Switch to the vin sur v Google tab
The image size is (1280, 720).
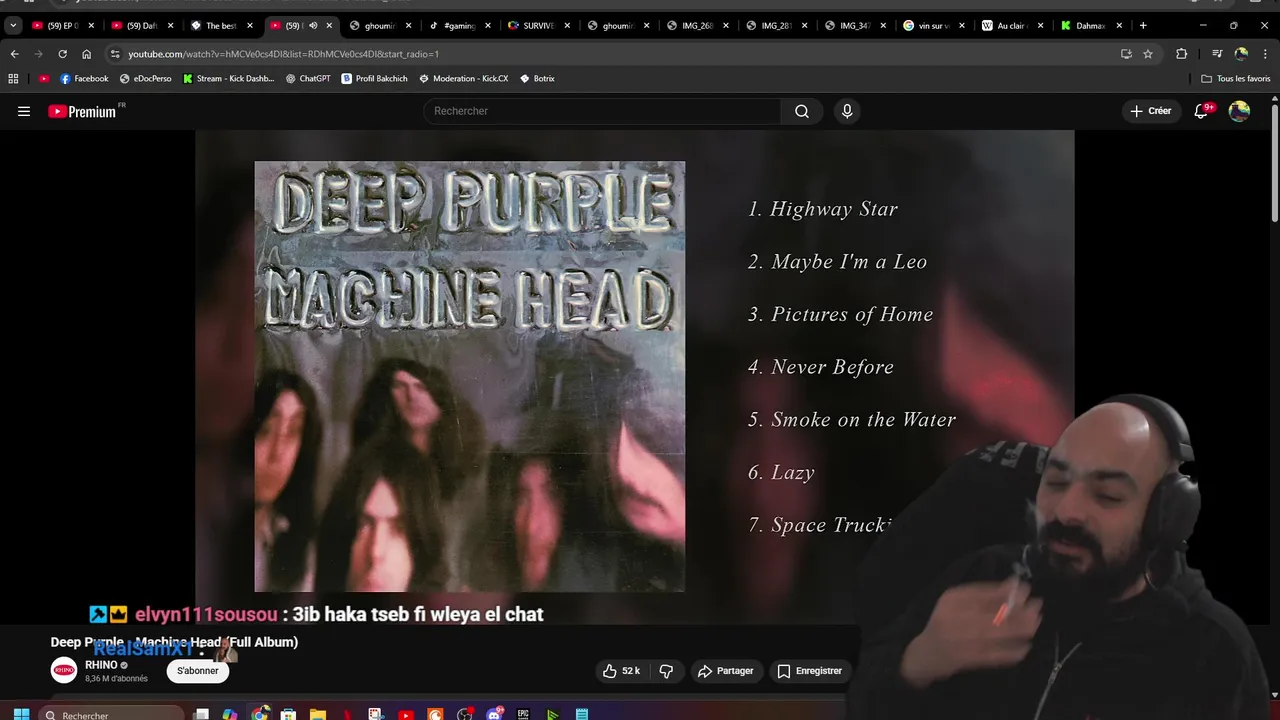pos(933,26)
